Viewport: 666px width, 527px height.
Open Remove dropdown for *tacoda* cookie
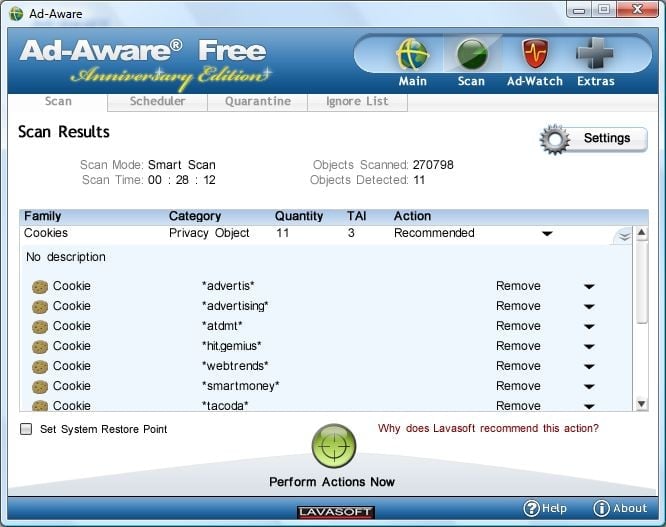[589, 406]
